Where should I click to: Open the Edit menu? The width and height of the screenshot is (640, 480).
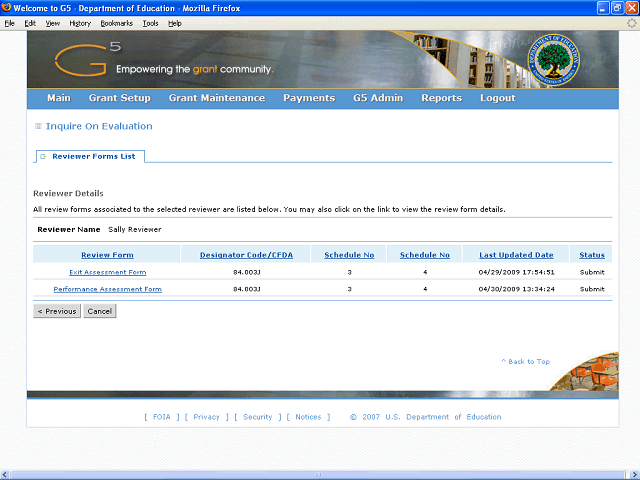coord(30,23)
